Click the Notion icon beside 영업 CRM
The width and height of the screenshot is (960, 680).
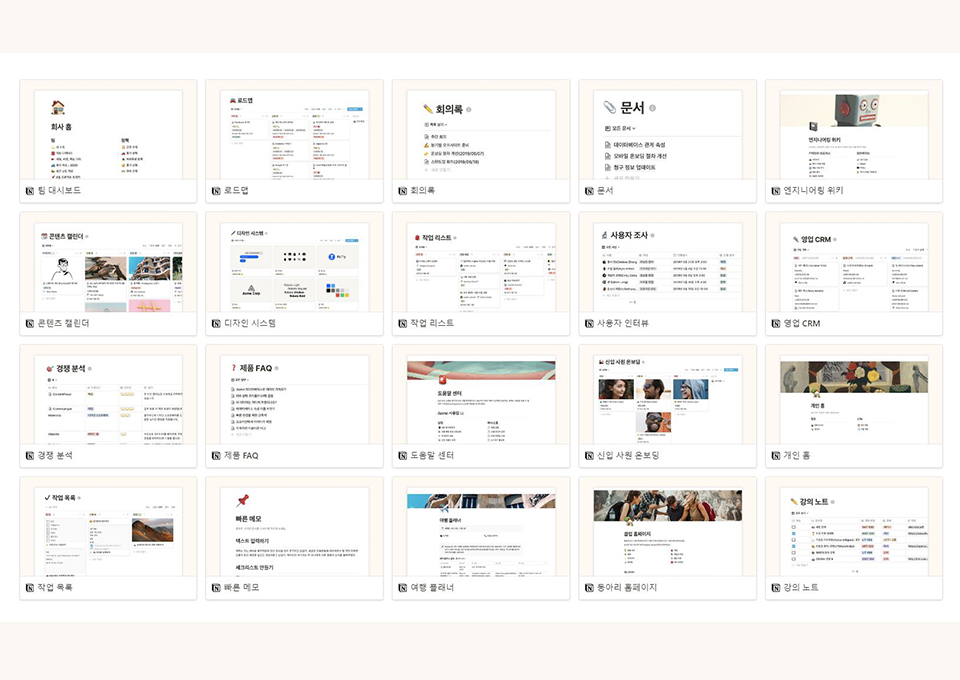click(x=776, y=323)
